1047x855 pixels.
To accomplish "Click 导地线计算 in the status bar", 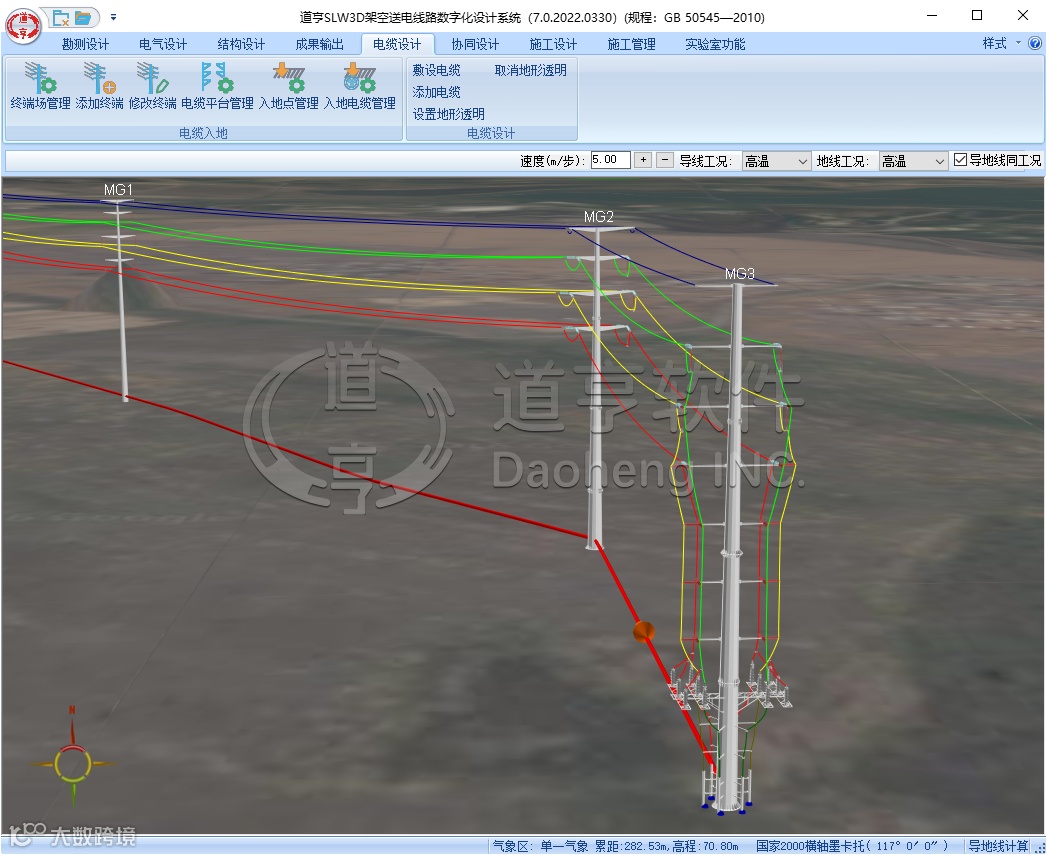I will click(999, 846).
